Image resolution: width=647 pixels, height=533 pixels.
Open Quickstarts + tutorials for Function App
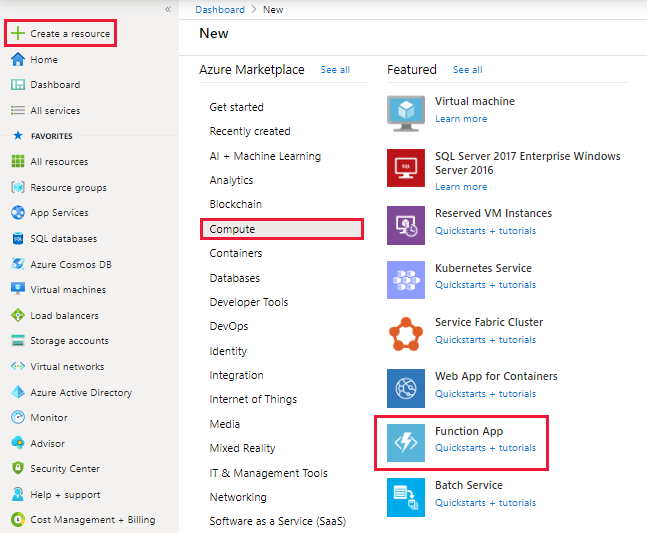pyautogui.click(x=486, y=448)
